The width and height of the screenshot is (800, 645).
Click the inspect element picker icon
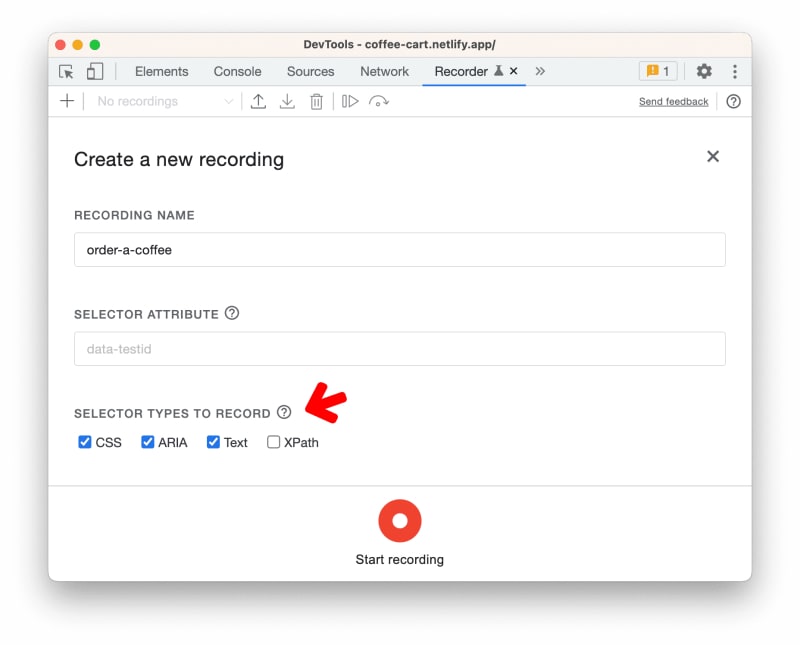tap(66, 72)
